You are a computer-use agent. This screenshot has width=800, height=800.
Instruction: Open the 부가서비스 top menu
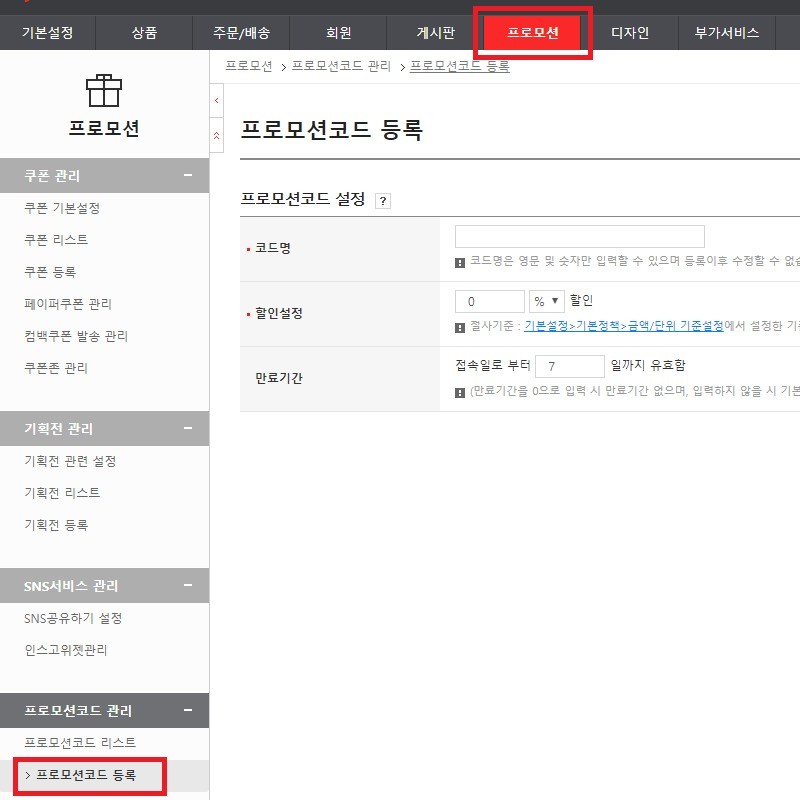click(x=727, y=33)
